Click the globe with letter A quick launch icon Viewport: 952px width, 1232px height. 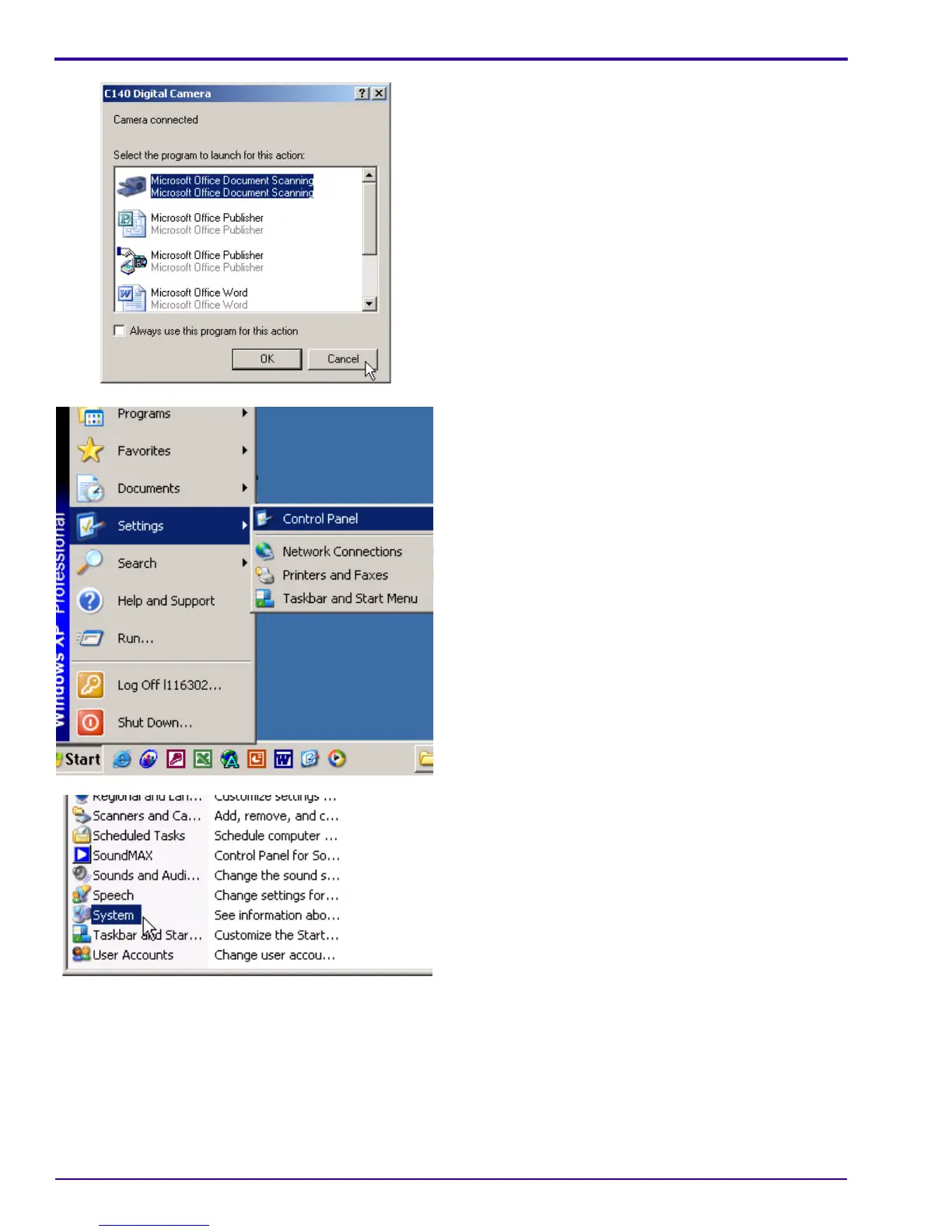(x=229, y=759)
